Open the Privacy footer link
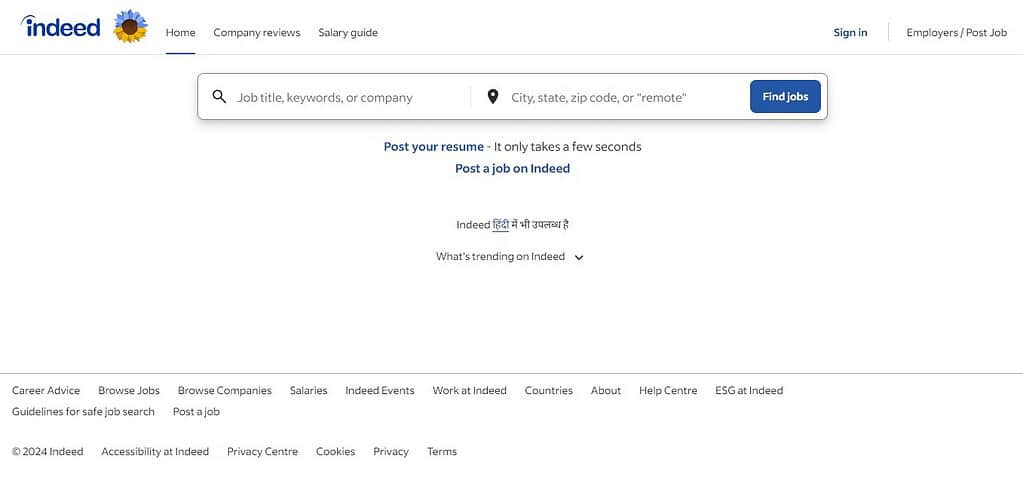Image resolution: width=1023 pixels, height=477 pixels. (391, 452)
